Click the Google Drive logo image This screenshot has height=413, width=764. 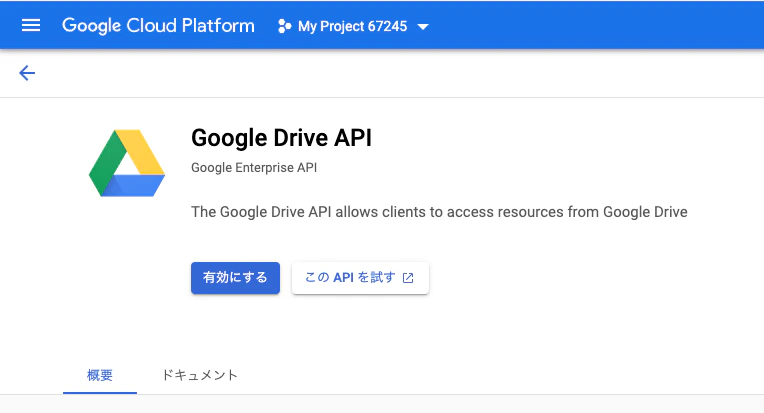127,163
